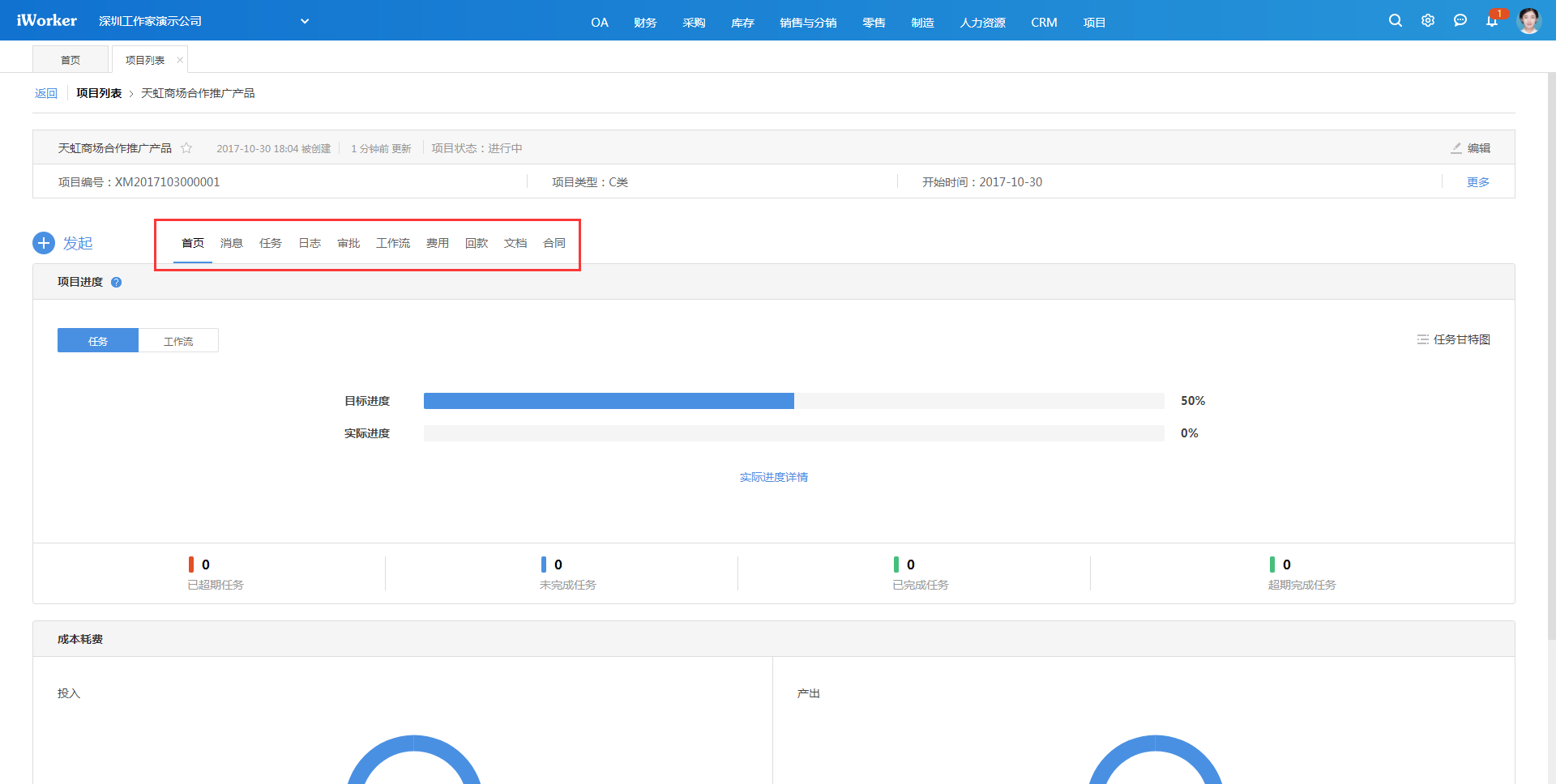Image resolution: width=1556 pixels, height=784 pixels.
Task: Toggle progress view to 工作流
Action: [x=178, y=340]
